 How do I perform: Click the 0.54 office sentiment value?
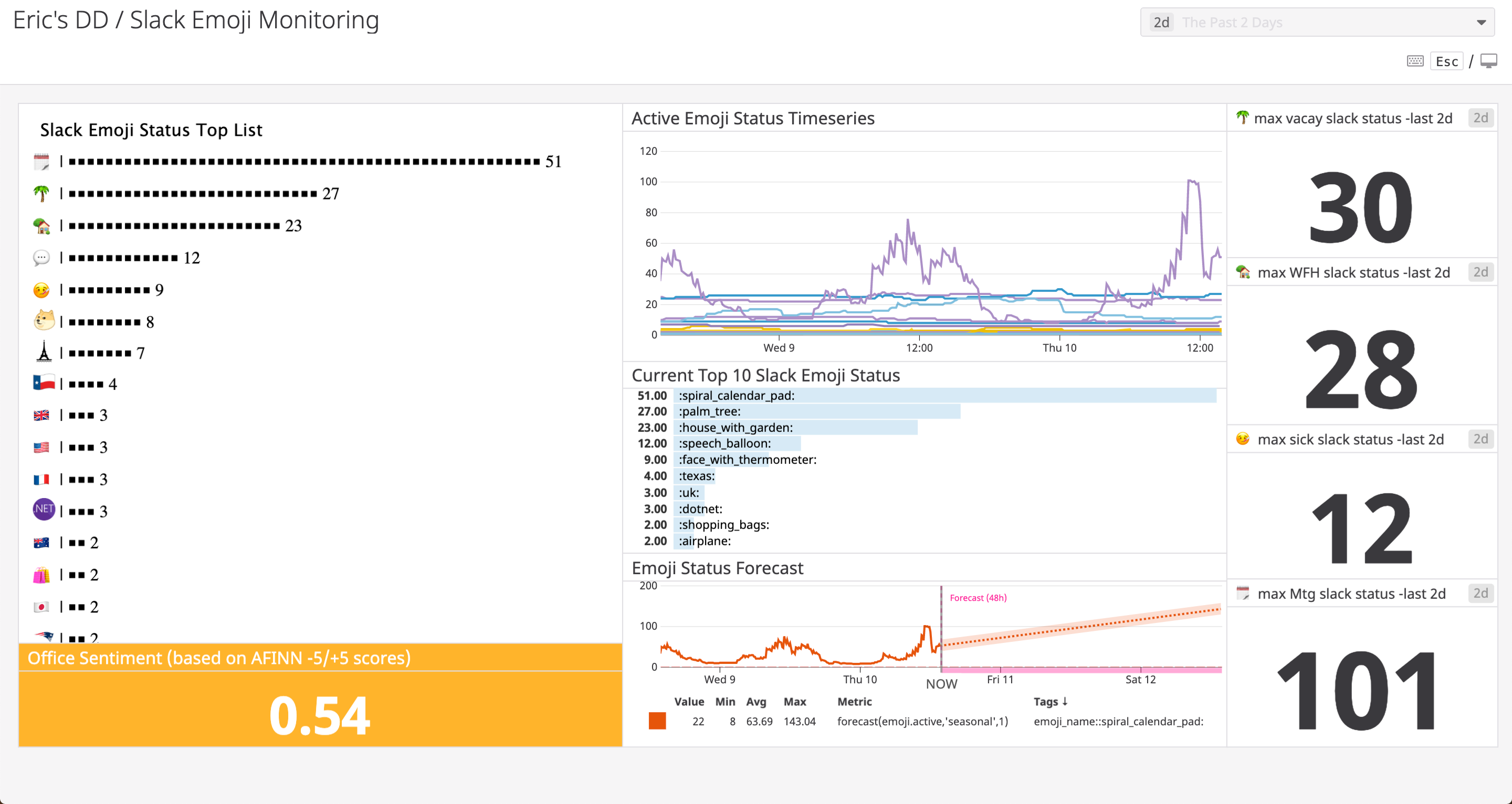320,715
